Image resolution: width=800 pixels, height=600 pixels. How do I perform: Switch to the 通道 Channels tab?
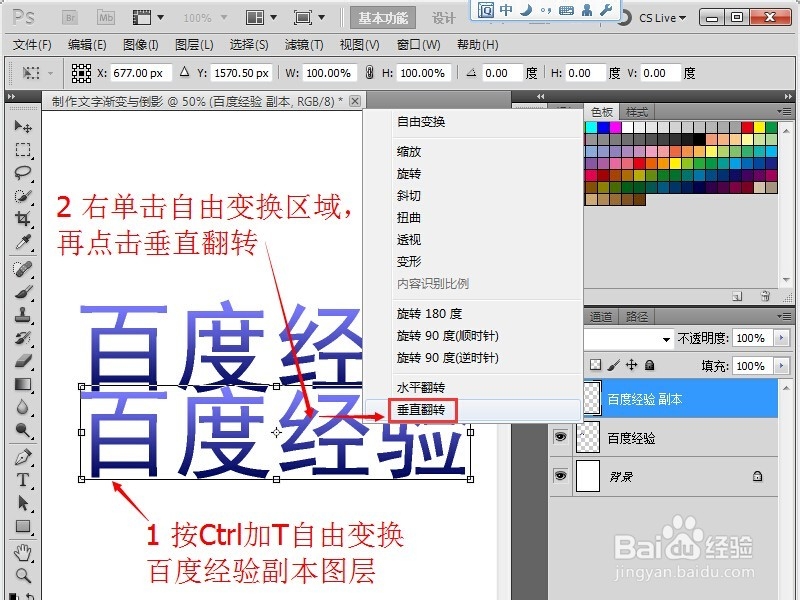[x=601, y=315]
